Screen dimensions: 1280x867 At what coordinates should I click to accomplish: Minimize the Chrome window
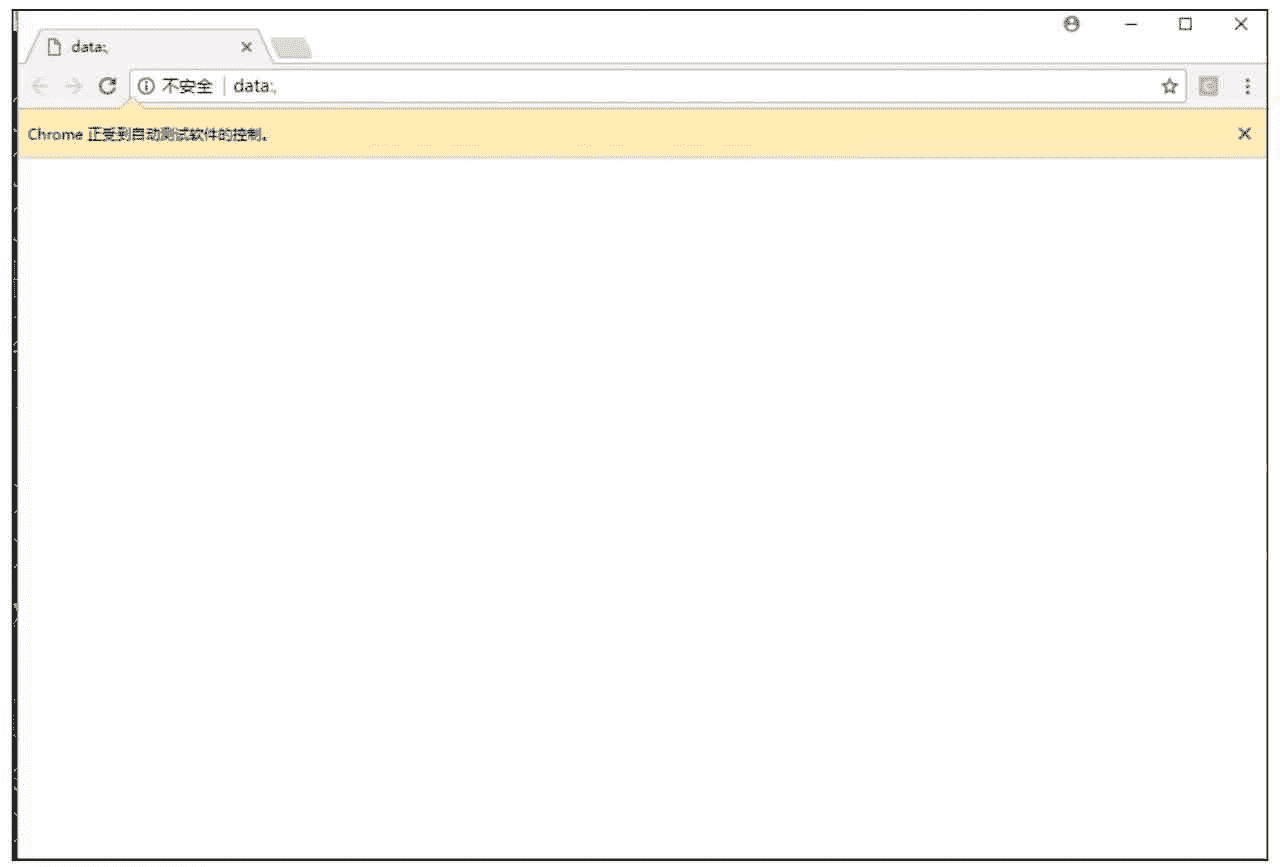click(1131, 25)
